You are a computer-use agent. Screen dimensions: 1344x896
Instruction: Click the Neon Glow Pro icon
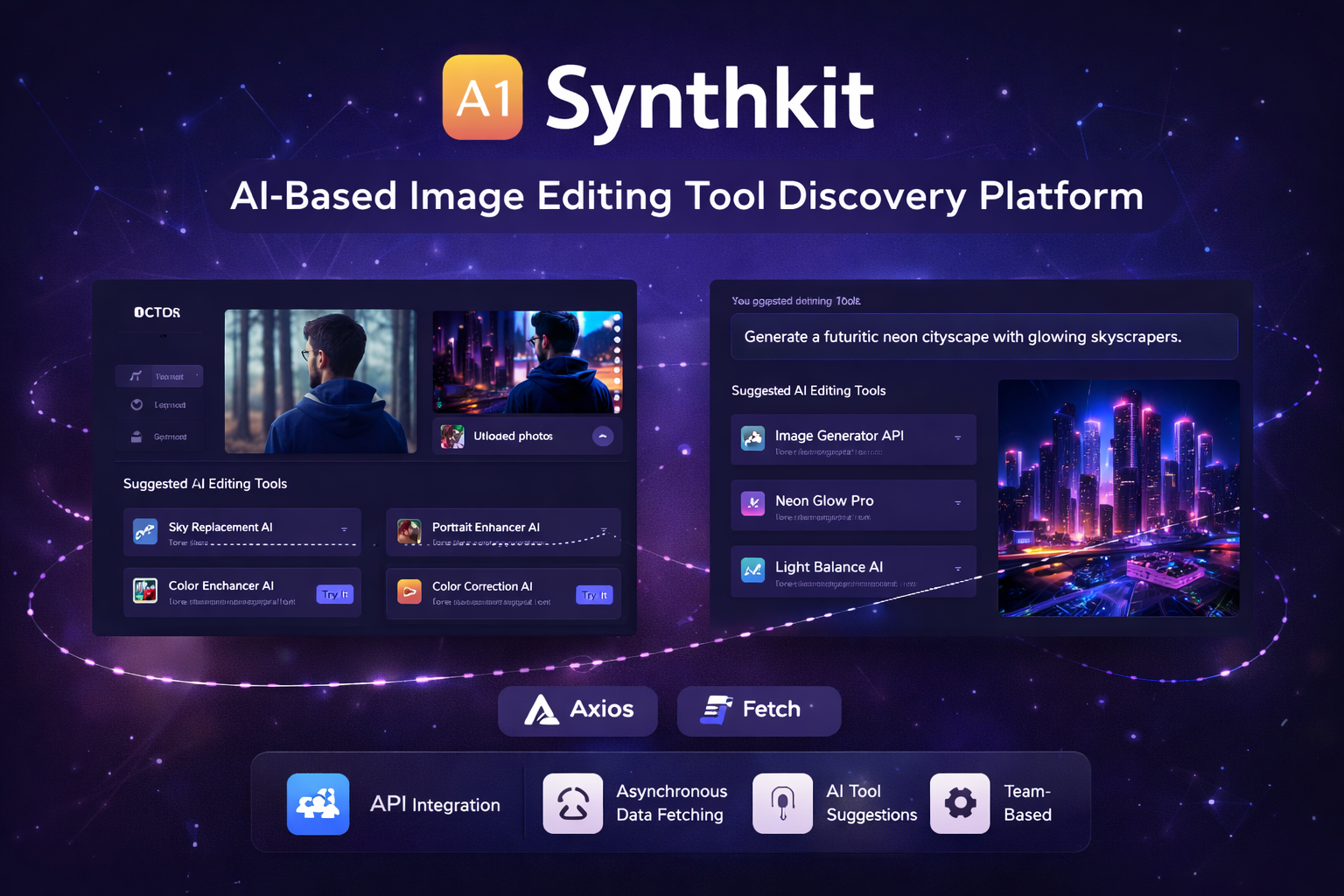752,504
